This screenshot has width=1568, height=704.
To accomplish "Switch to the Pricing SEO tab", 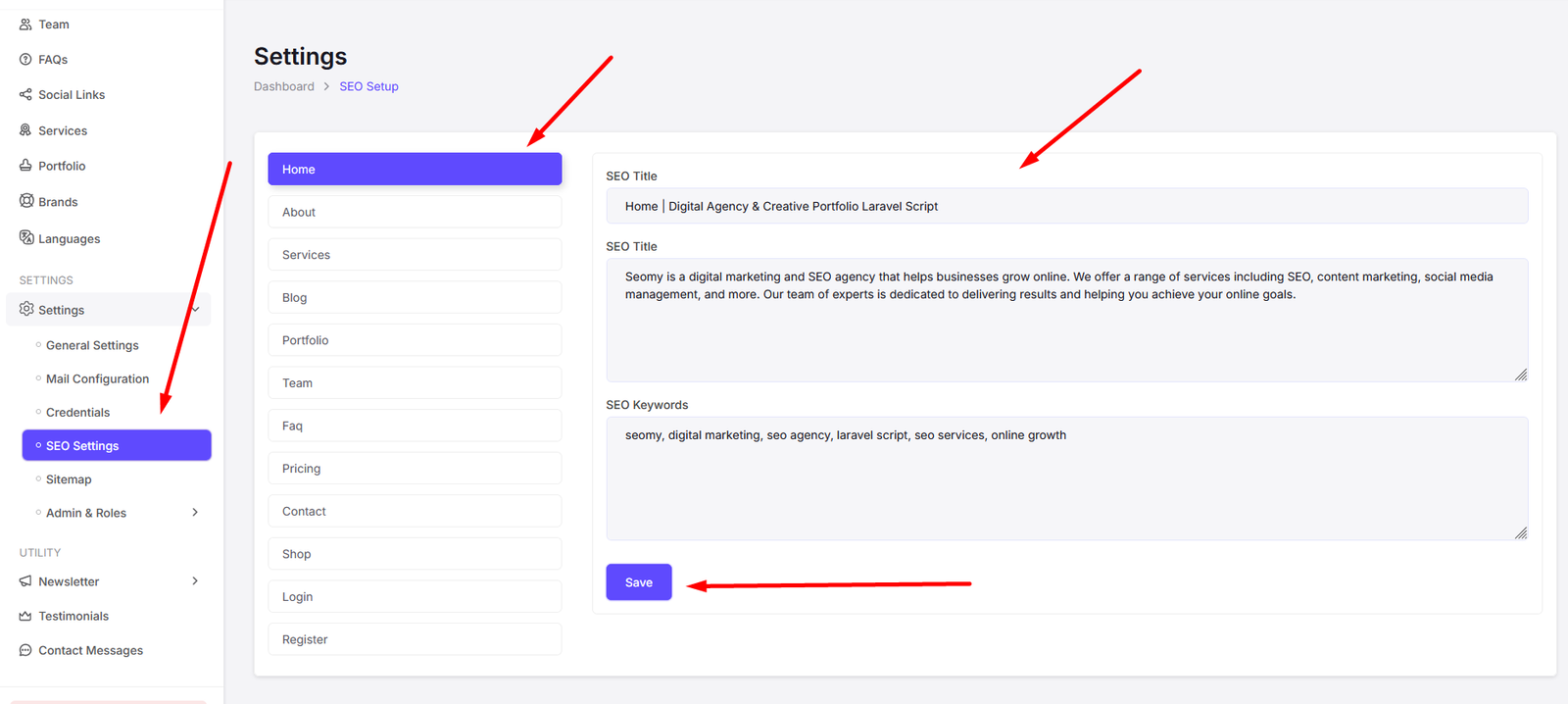I will [x=415, y=469].
